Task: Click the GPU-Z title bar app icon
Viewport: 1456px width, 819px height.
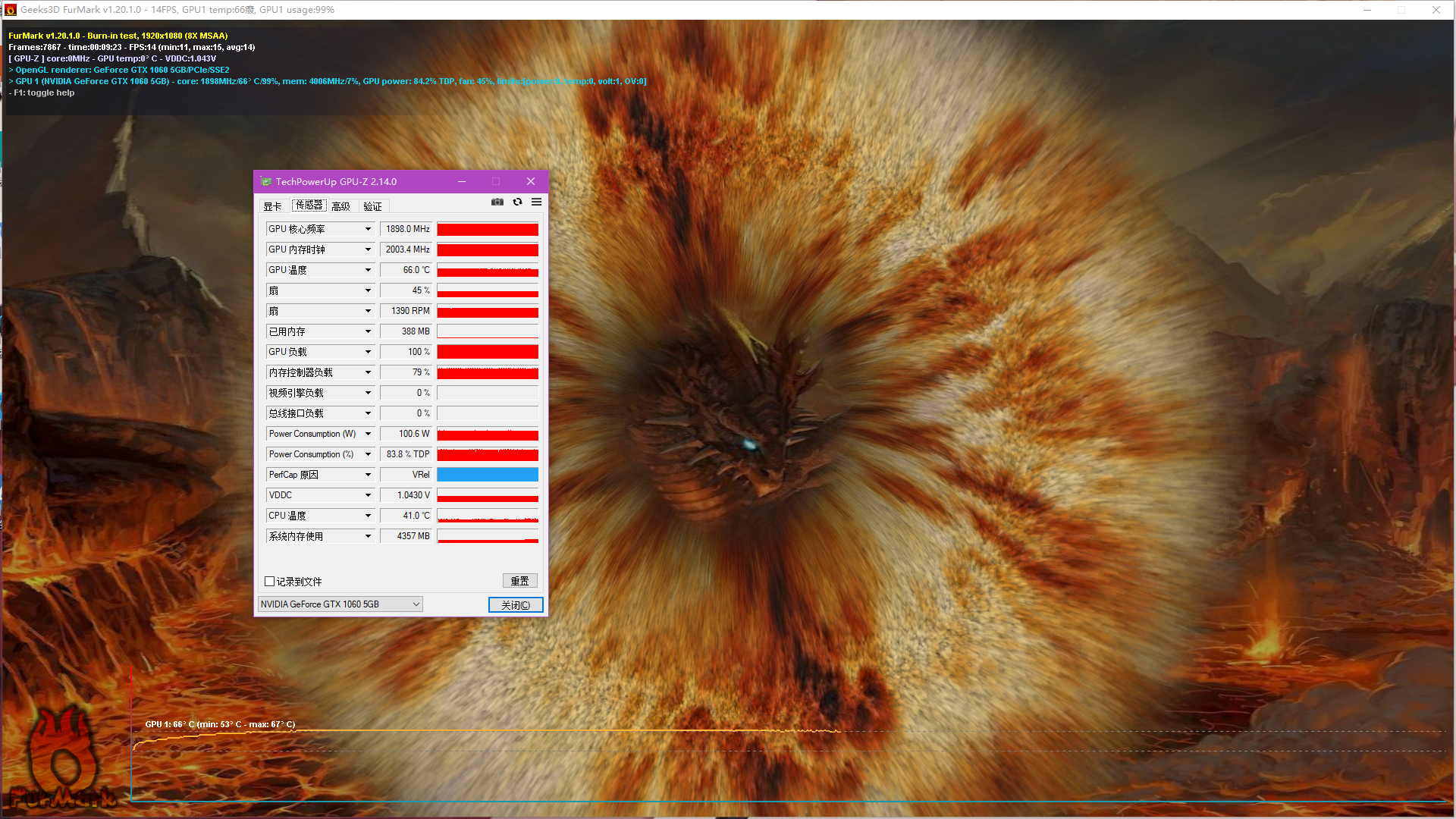Action: [x=265, y=181]
